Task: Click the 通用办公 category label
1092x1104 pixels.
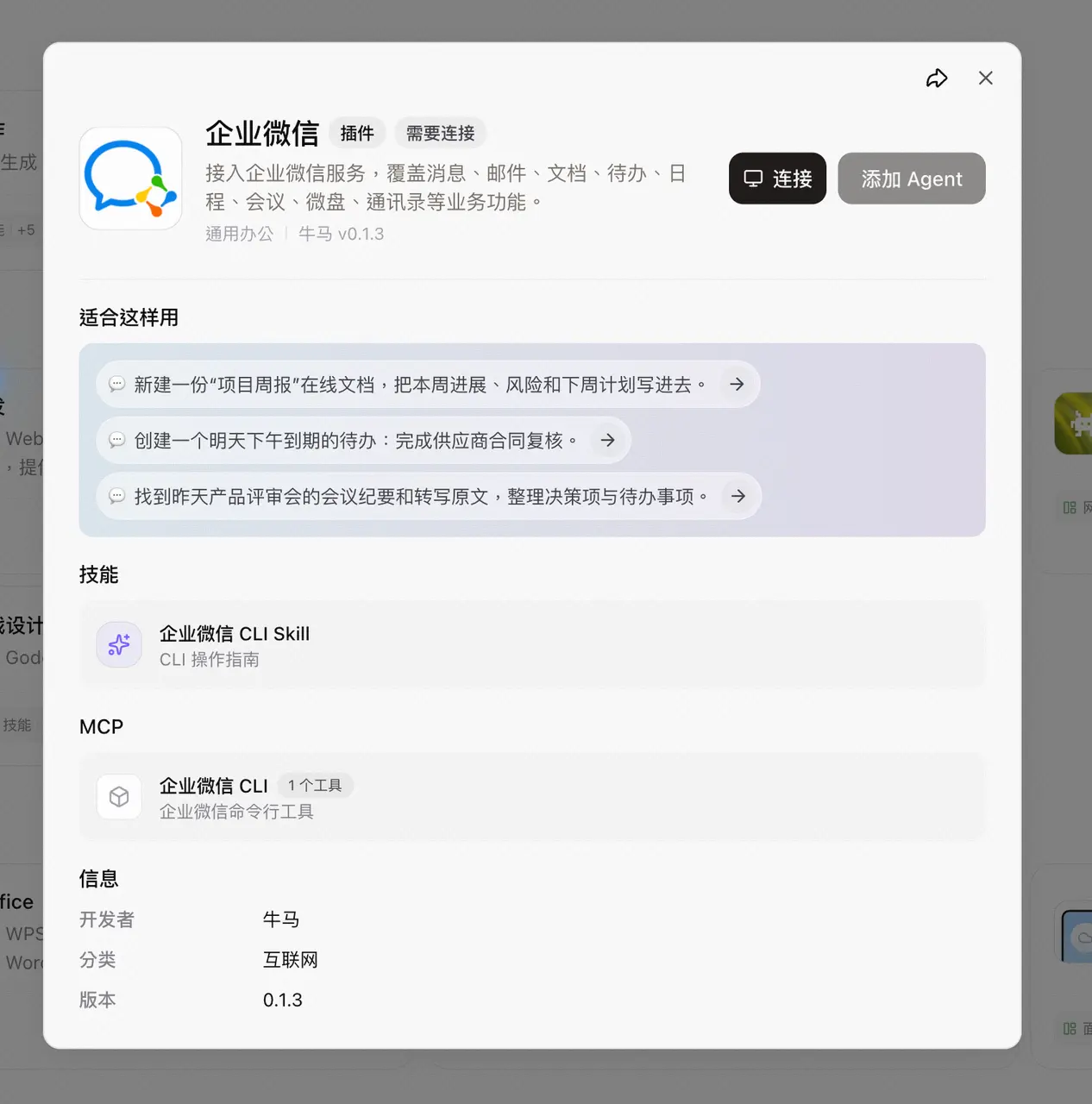Action: click(x=239, y=234)
